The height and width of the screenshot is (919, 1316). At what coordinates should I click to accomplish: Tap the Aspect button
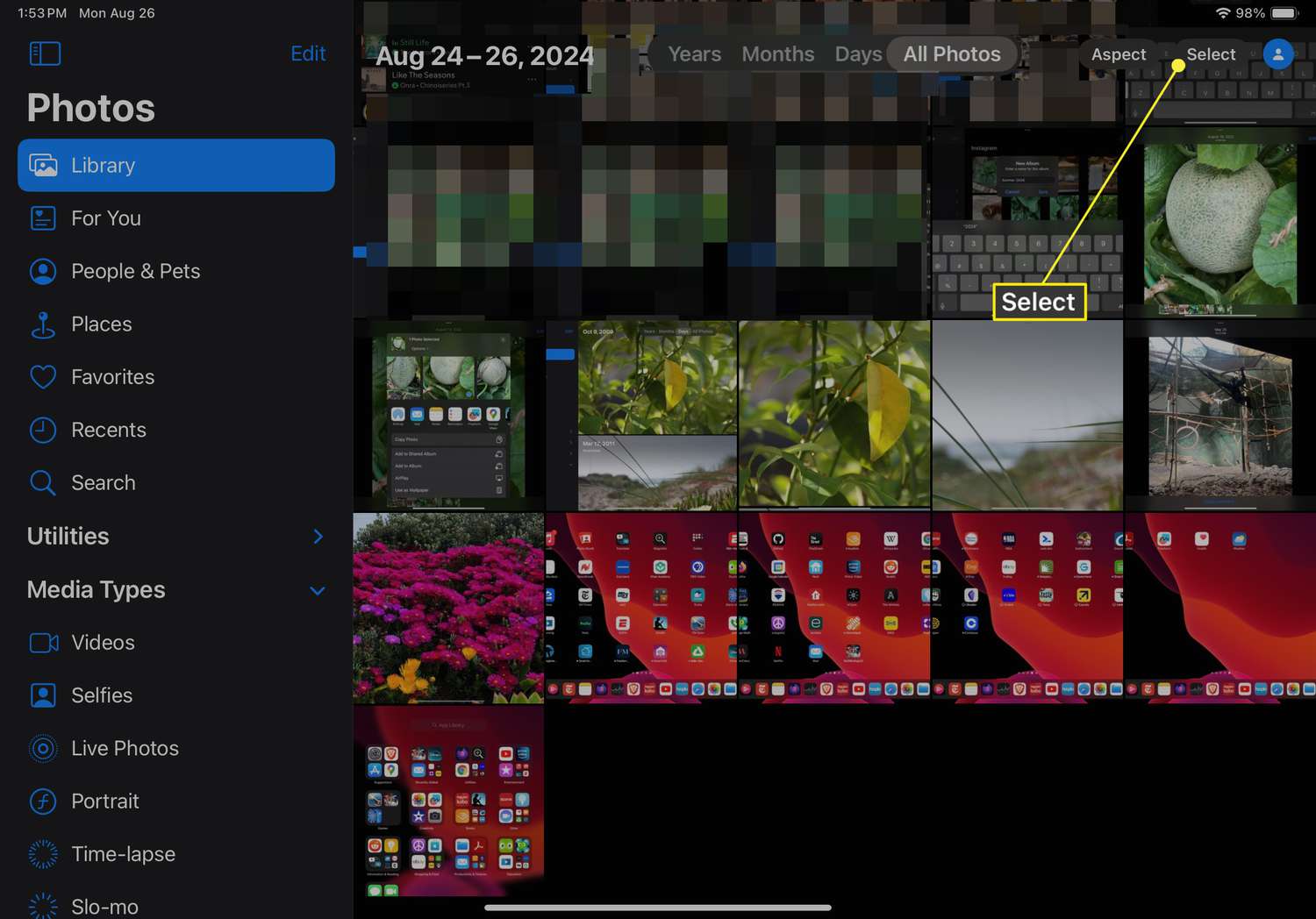click(x=1118, y=54)
